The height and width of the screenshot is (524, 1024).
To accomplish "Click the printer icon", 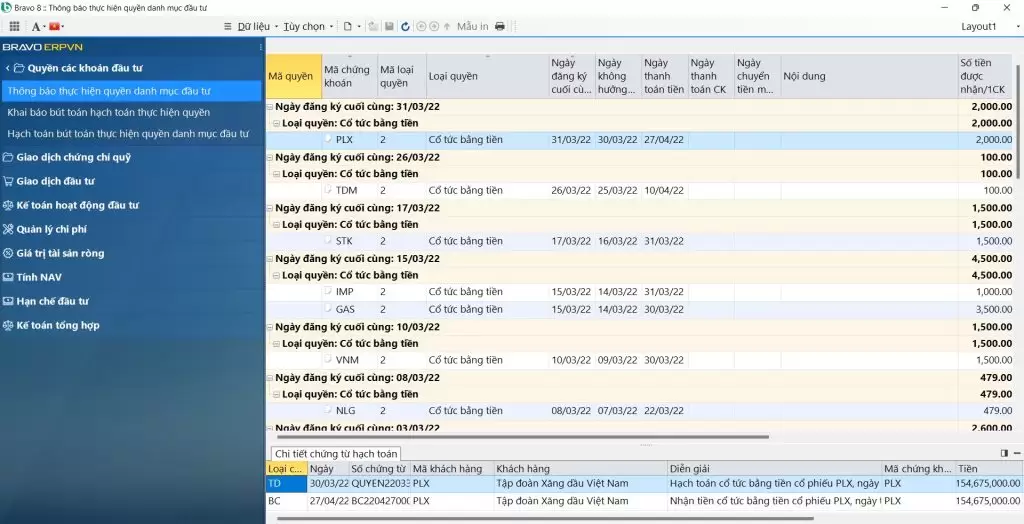I will click(x=500, y=26).
